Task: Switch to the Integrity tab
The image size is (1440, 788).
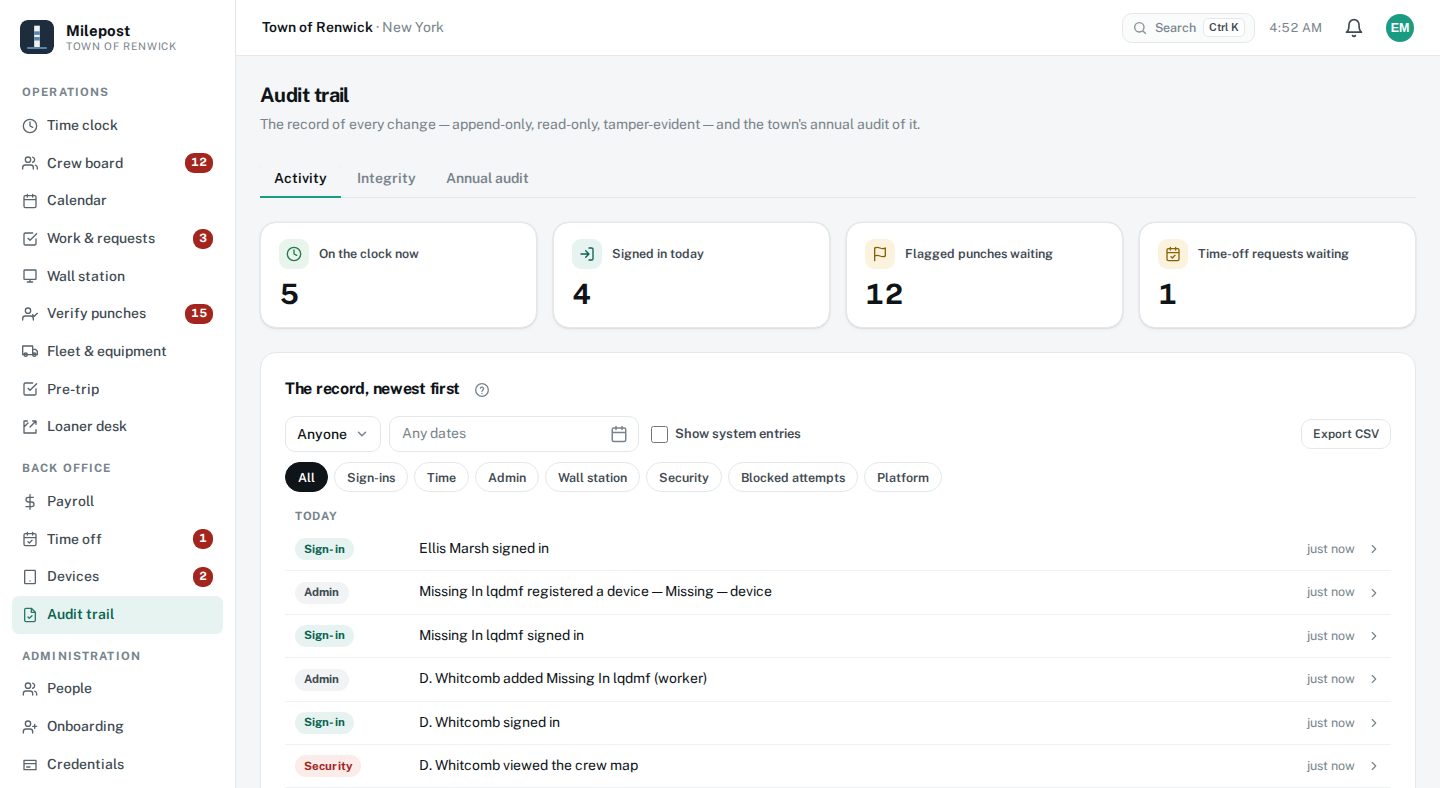Action: 386,178
